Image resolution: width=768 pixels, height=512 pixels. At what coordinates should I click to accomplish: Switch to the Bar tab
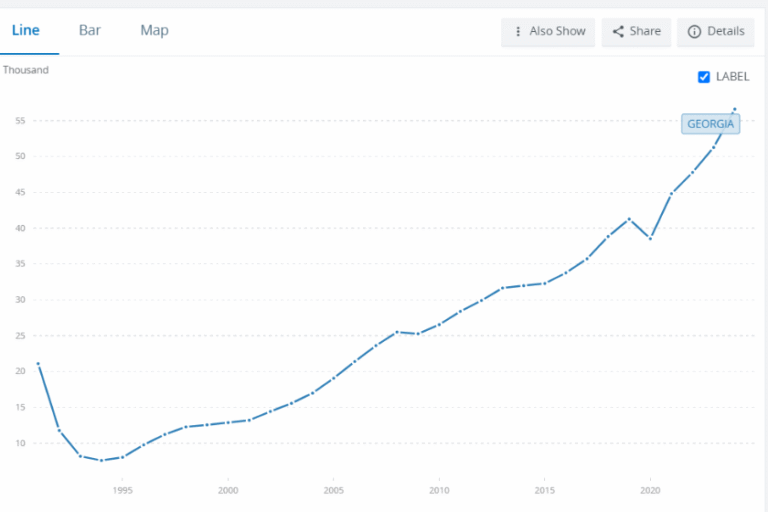pyautogui.click(x=90, y=30)
